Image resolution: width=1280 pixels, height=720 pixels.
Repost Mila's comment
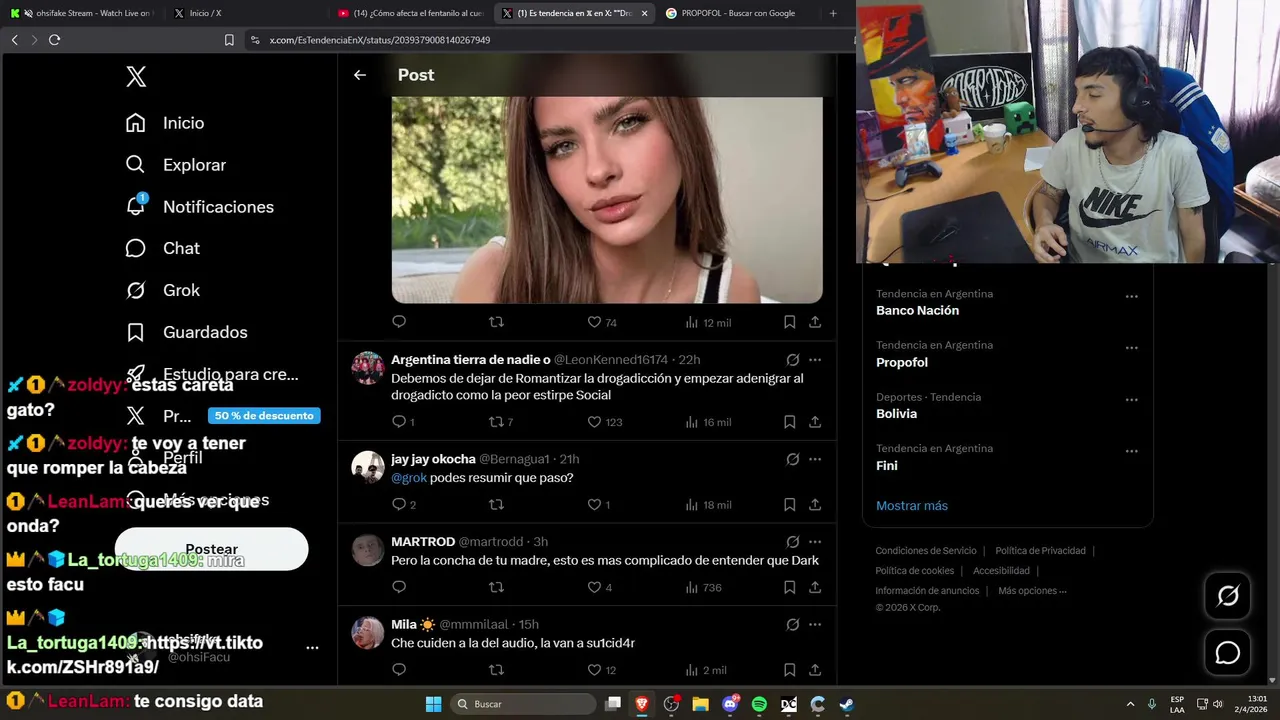point(496,670)
